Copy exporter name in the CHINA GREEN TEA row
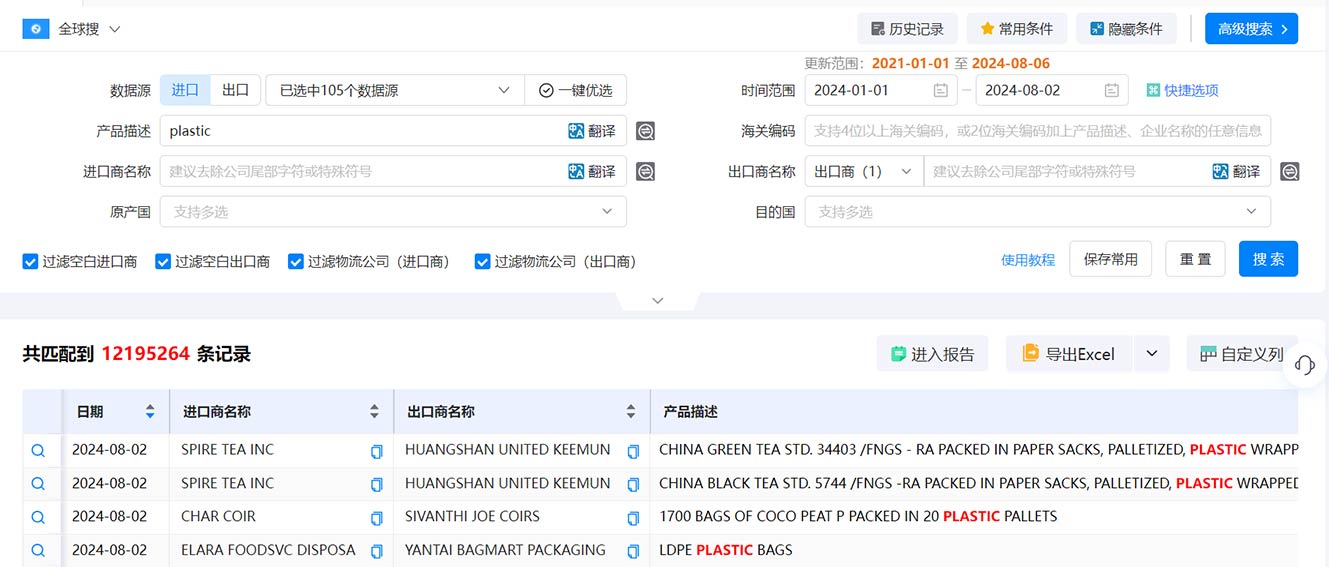 click(633, 451)
